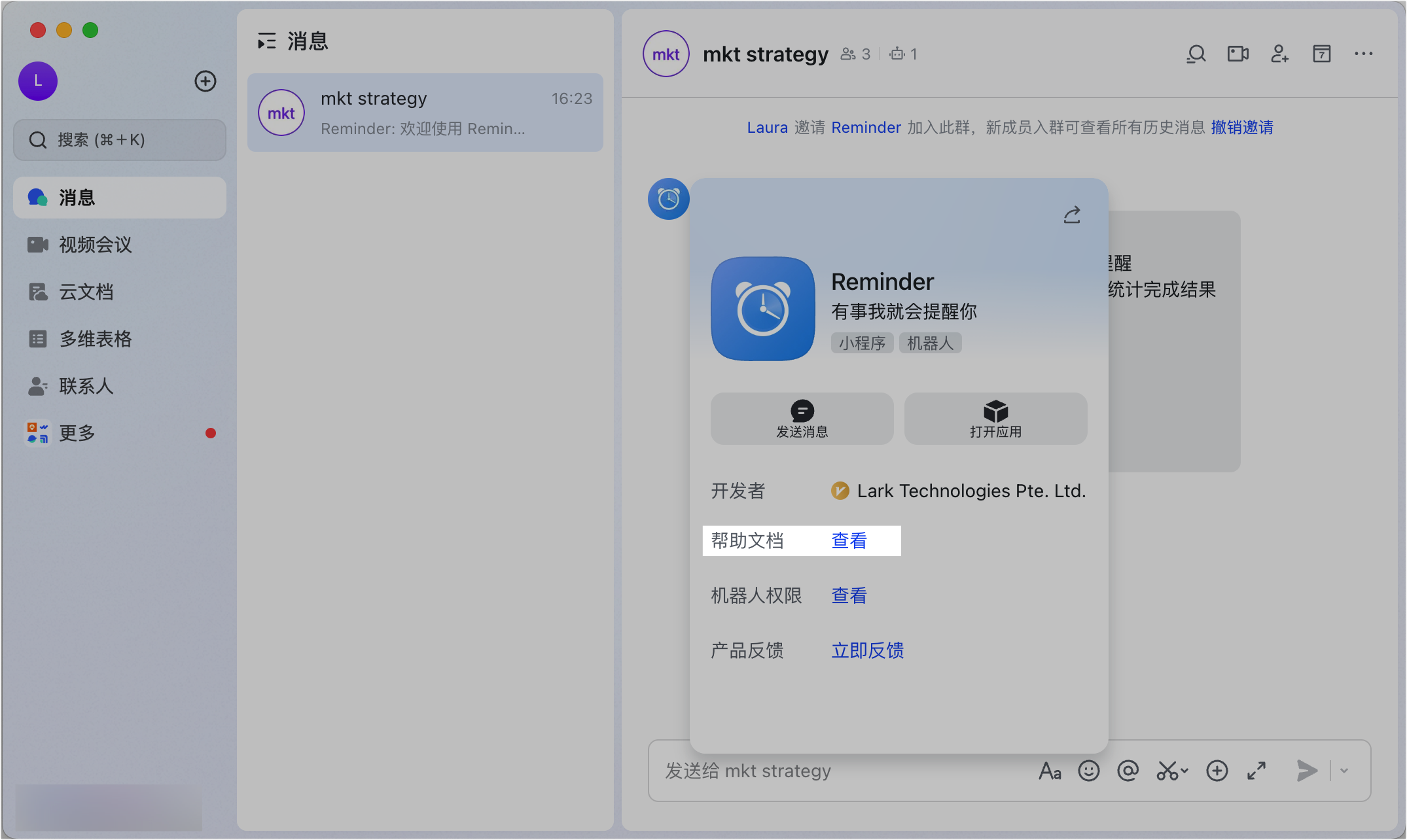Click the large Reminder alarm clock icon

[763, 309]
